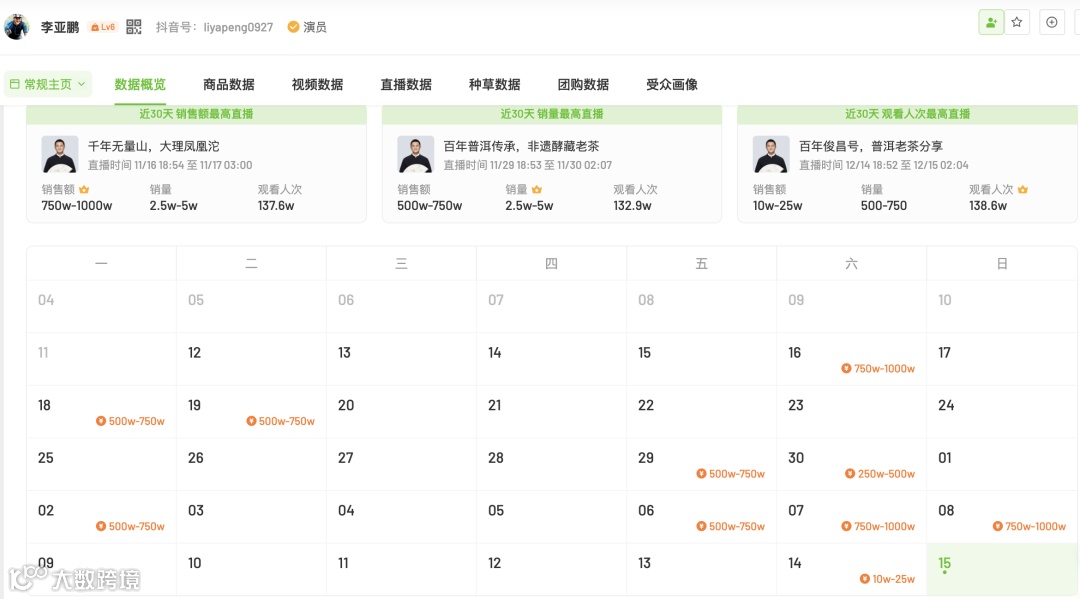Select calendar day 17
Image resolution: width=1080 pixels, height=599 pixels.
(1001, 359)
